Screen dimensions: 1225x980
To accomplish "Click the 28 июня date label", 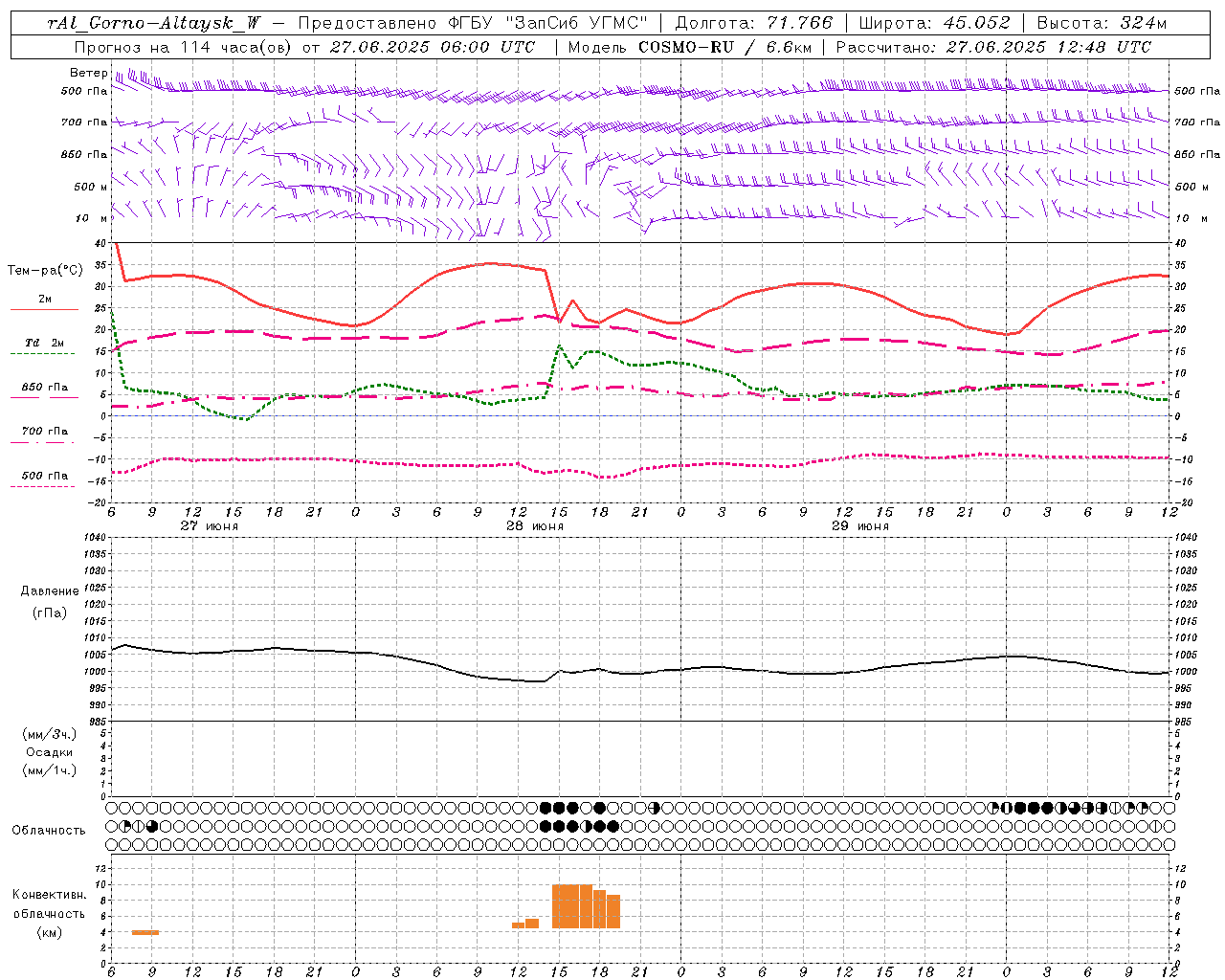I will [x=535, y=526].
